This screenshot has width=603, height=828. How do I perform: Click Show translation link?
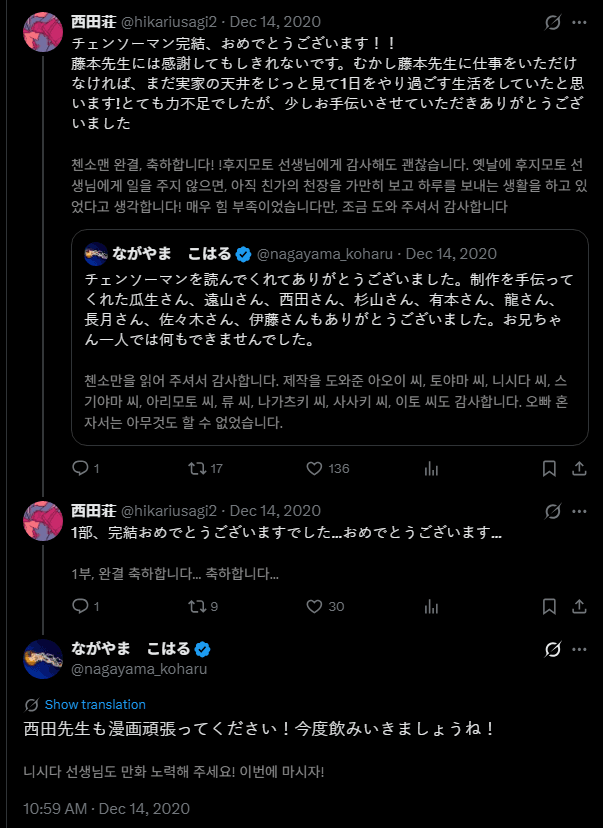pos(95,704)
